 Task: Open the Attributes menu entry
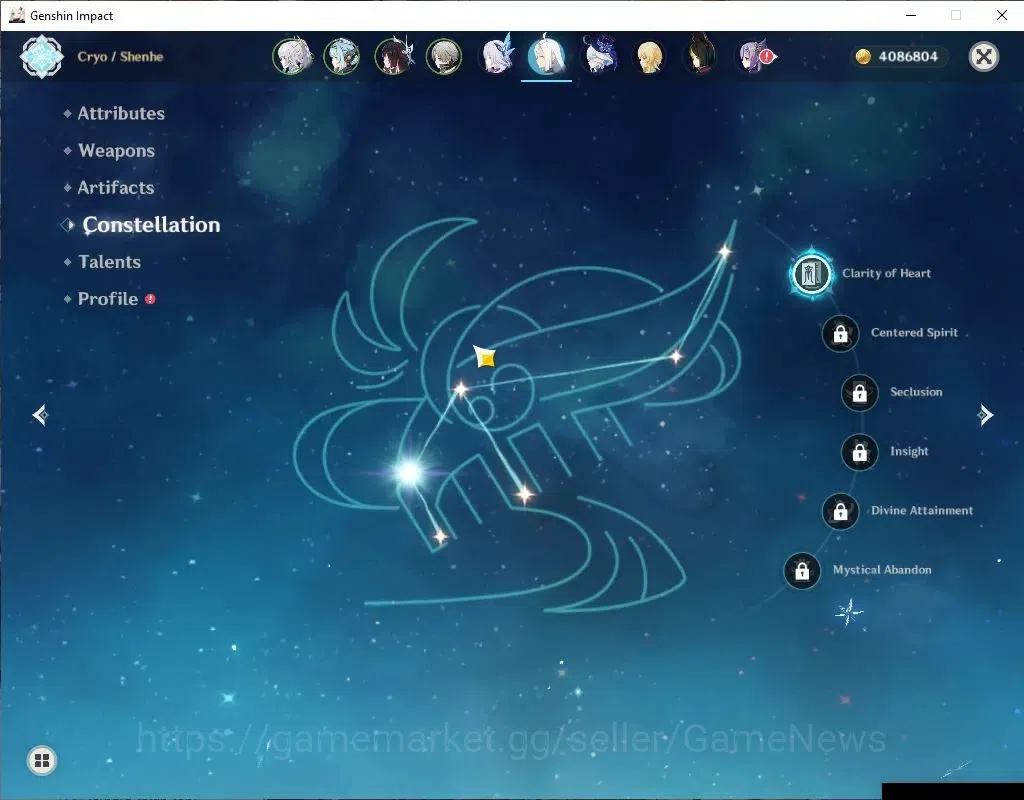pos(121,114)
